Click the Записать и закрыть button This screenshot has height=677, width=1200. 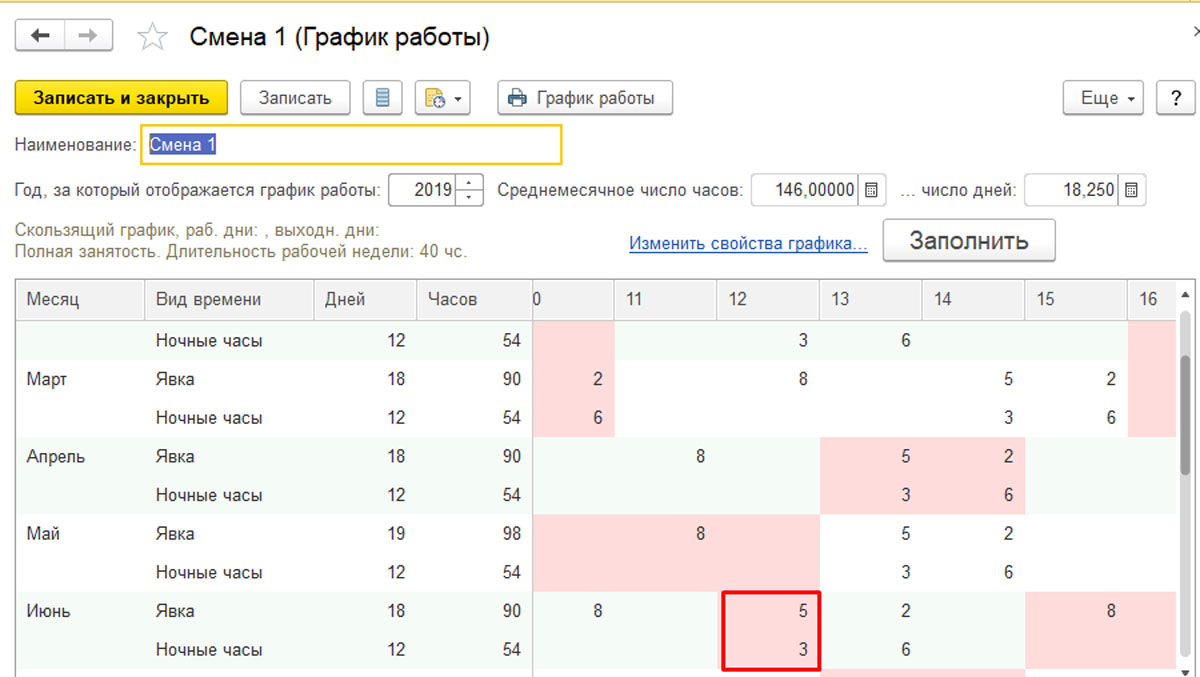coord(121,98)
